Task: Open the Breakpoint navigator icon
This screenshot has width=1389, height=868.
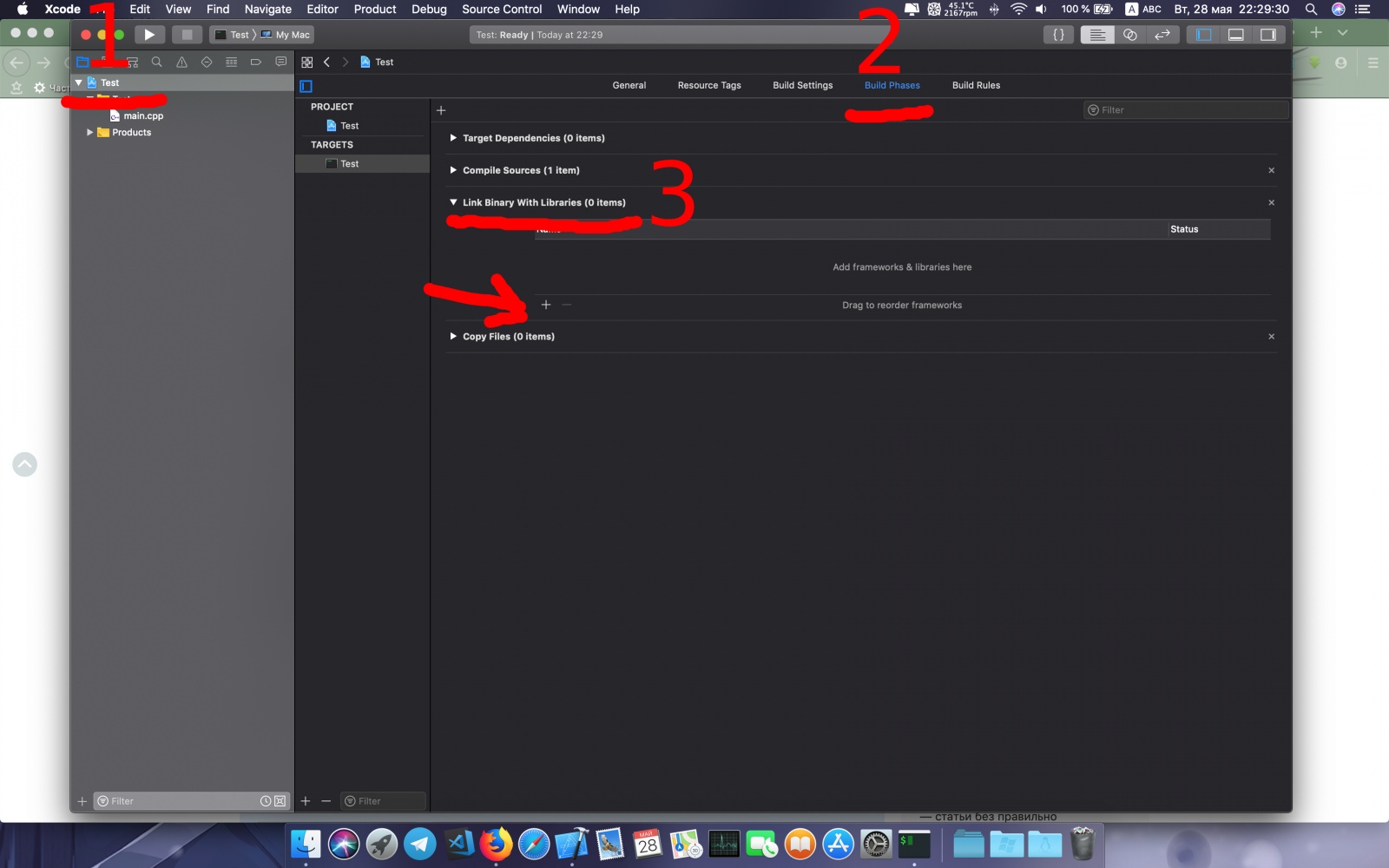Action: (256, 62)
